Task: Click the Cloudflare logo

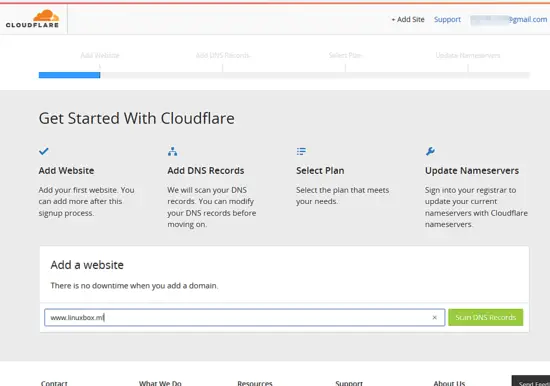Action: (32, 19)
